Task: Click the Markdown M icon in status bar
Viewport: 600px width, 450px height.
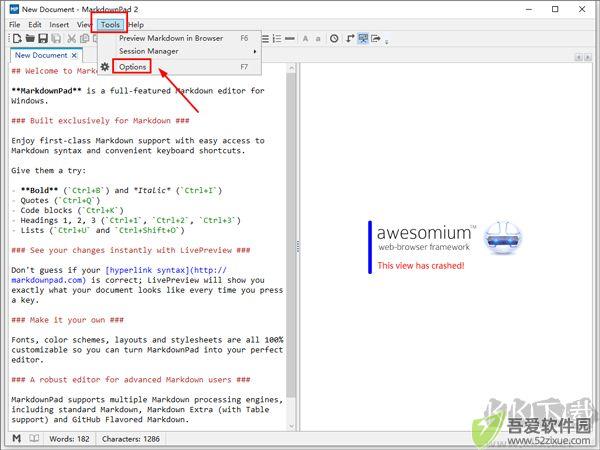Action: click(x=17, y=439)
